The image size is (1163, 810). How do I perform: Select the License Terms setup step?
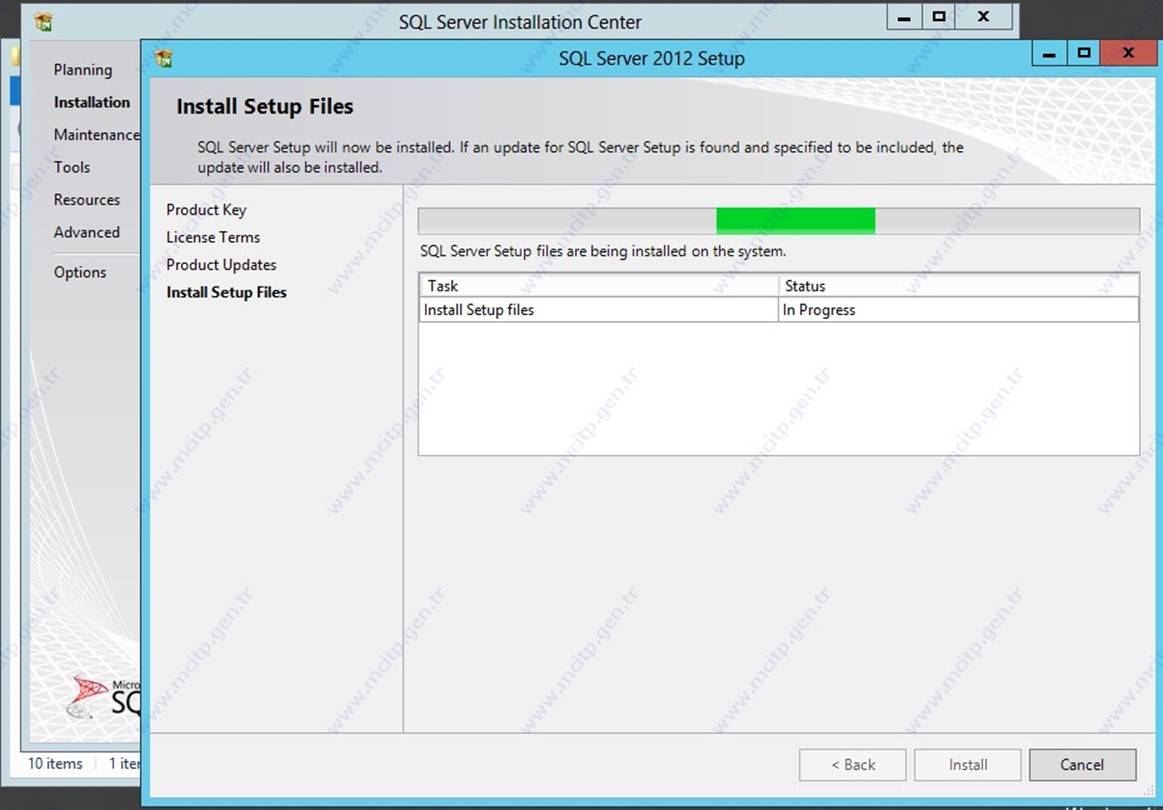pos(213,237)
